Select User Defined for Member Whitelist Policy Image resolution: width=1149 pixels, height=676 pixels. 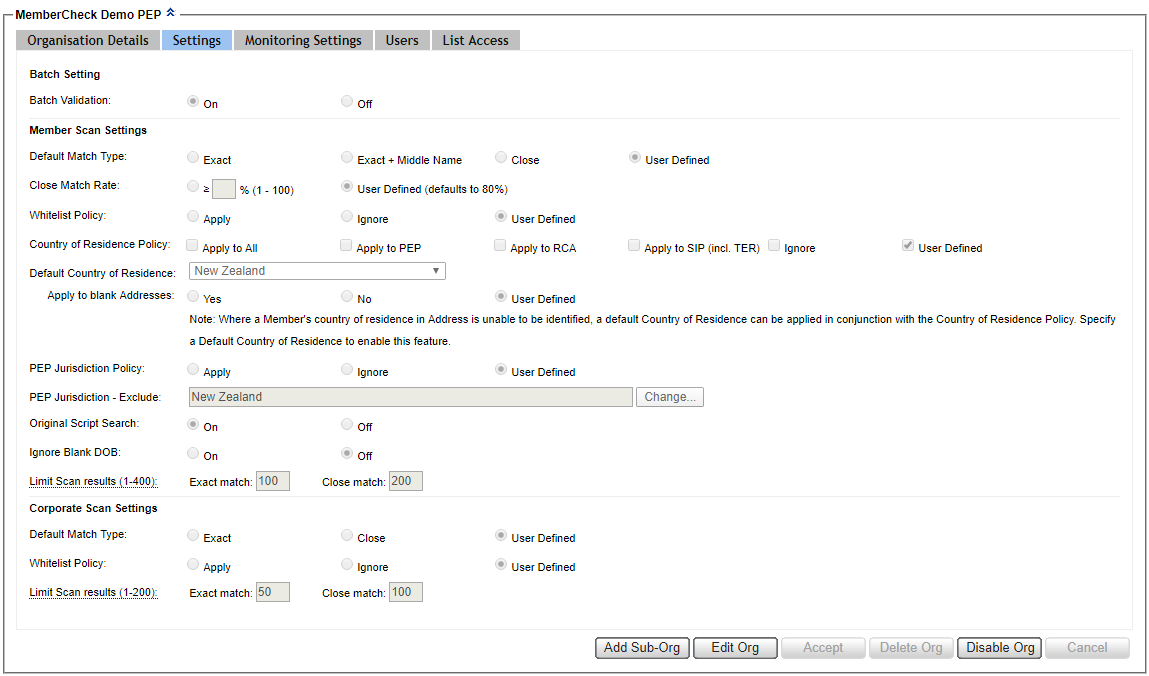tap(500, 216)
